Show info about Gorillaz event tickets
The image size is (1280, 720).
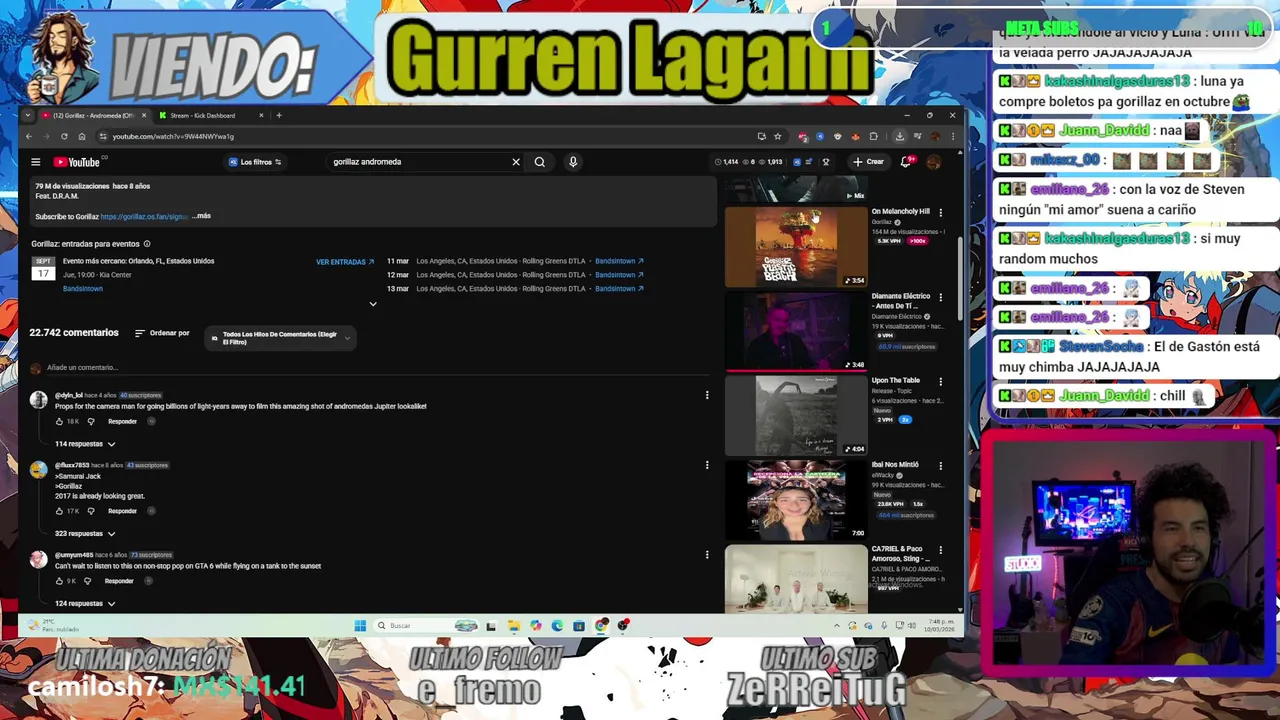(x=147, y=244)
